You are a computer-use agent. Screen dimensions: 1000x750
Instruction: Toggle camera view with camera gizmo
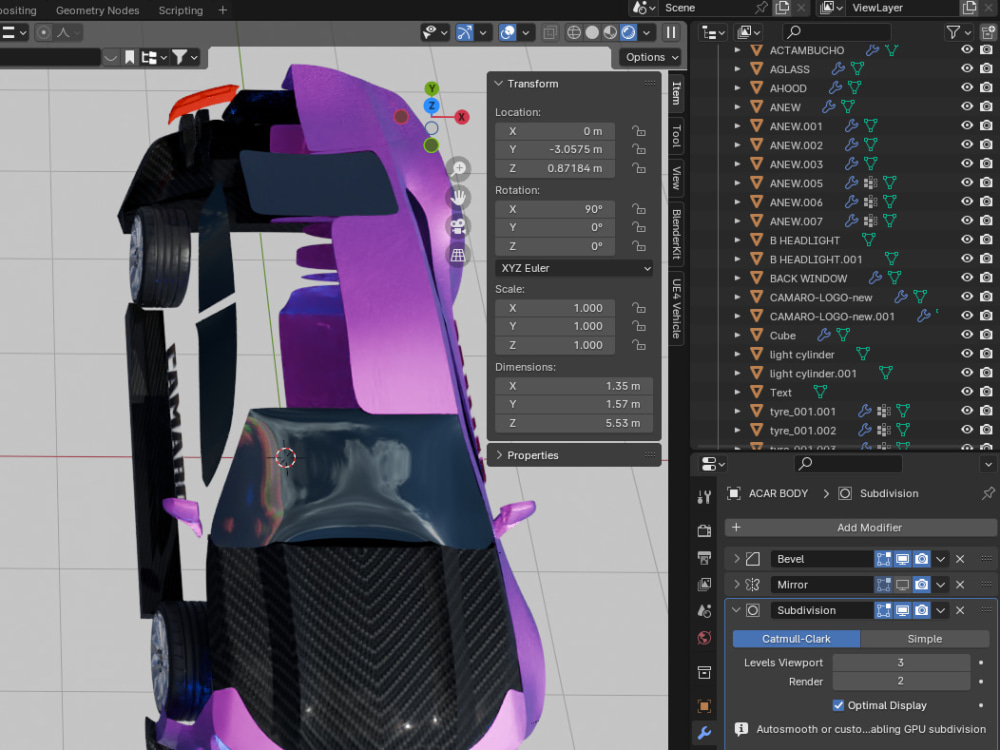459,226
